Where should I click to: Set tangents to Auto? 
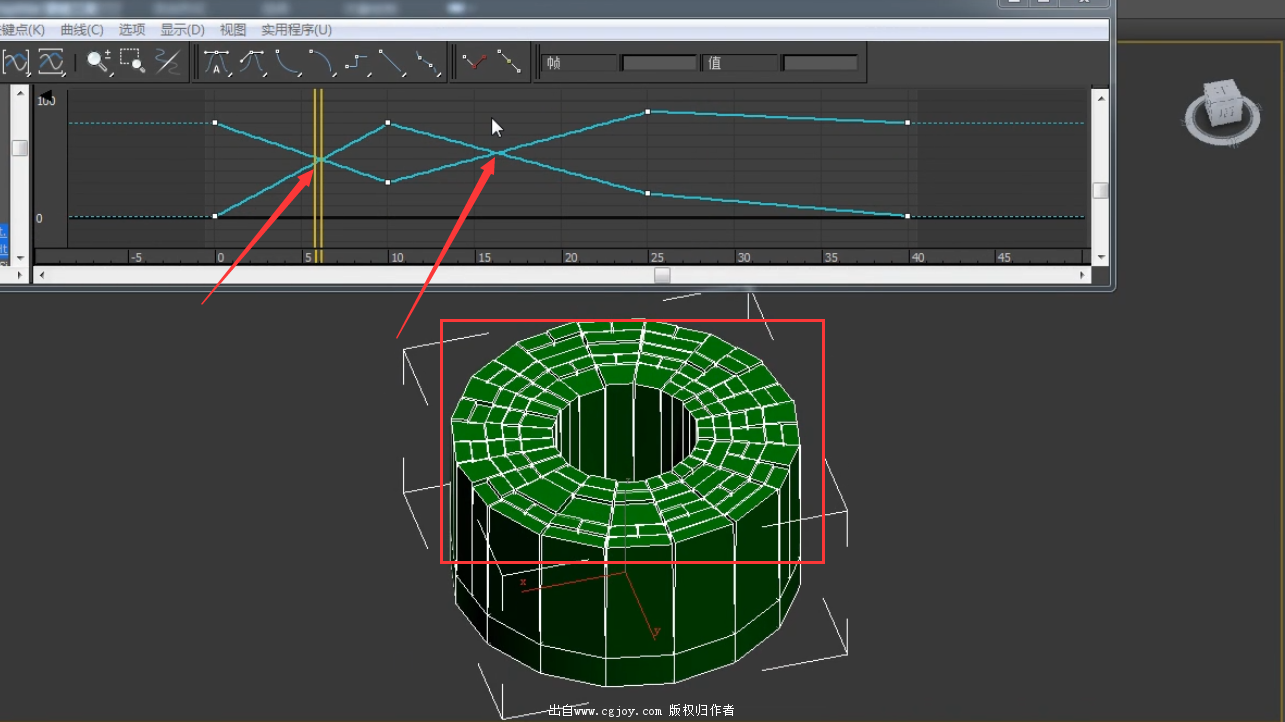[x=217, y=63]
